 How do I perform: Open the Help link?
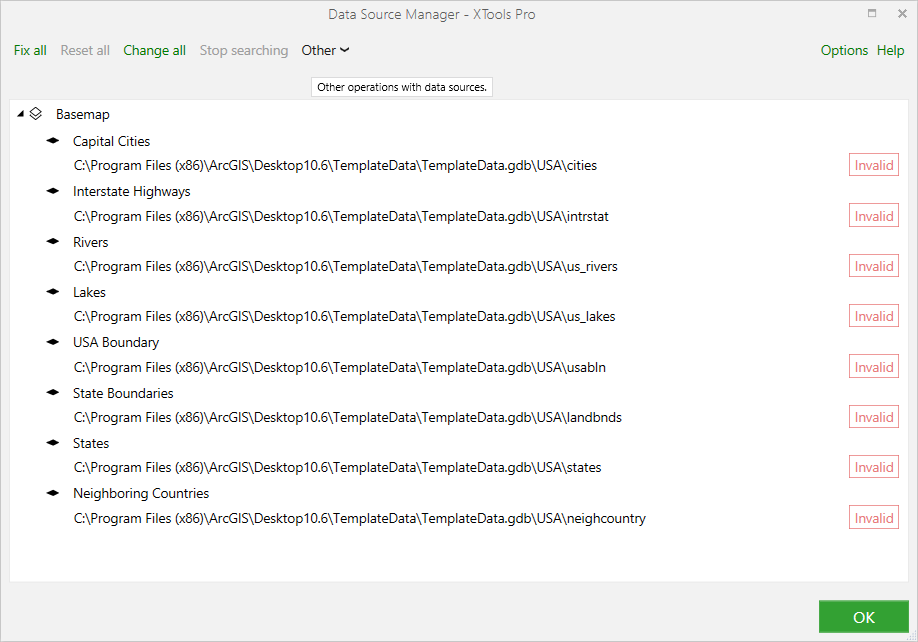pos(890,50)
